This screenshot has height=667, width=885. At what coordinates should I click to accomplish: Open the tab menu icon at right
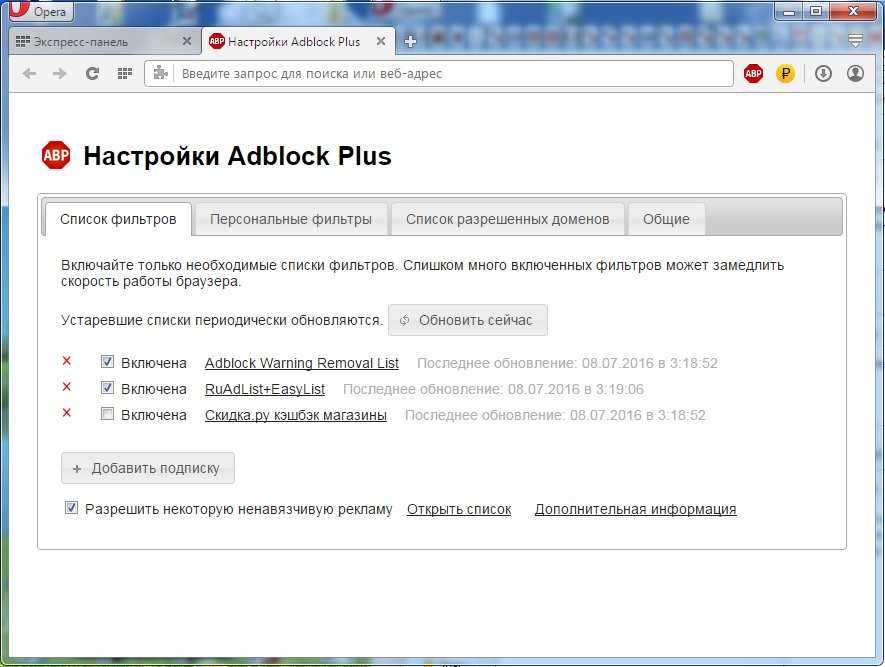(x=856, y=40)
